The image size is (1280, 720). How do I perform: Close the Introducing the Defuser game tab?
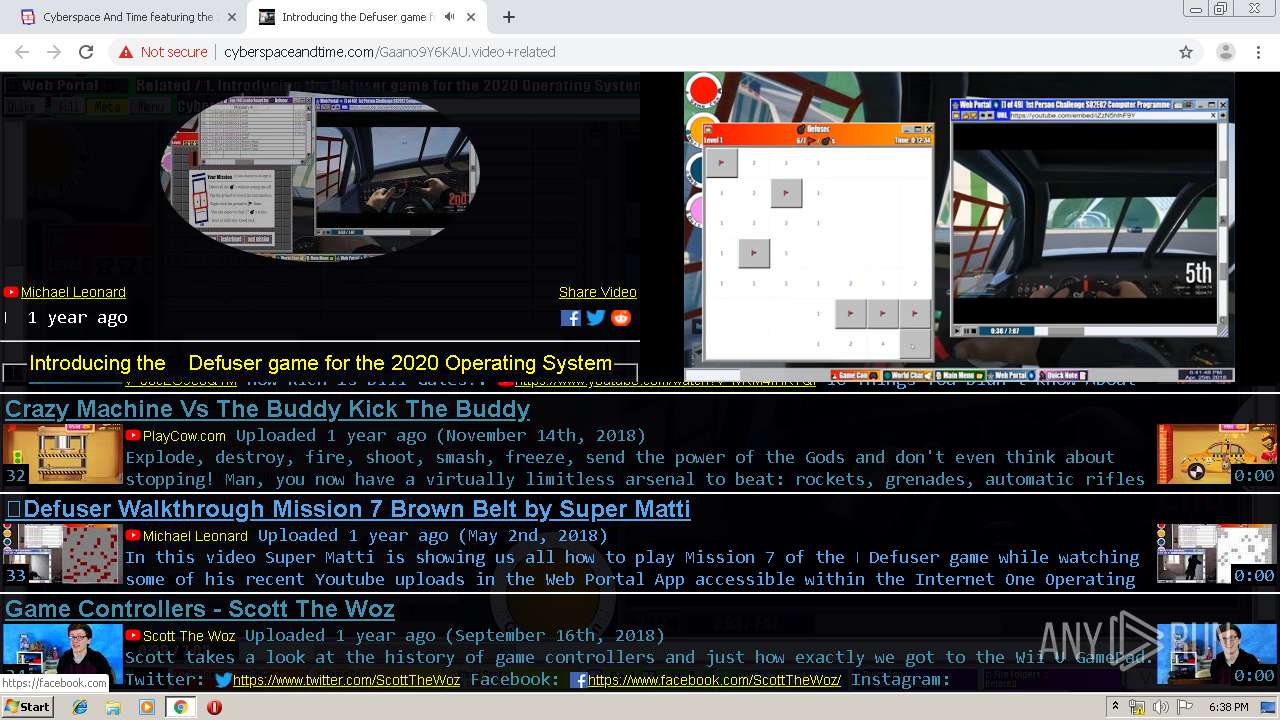[470, 17]
